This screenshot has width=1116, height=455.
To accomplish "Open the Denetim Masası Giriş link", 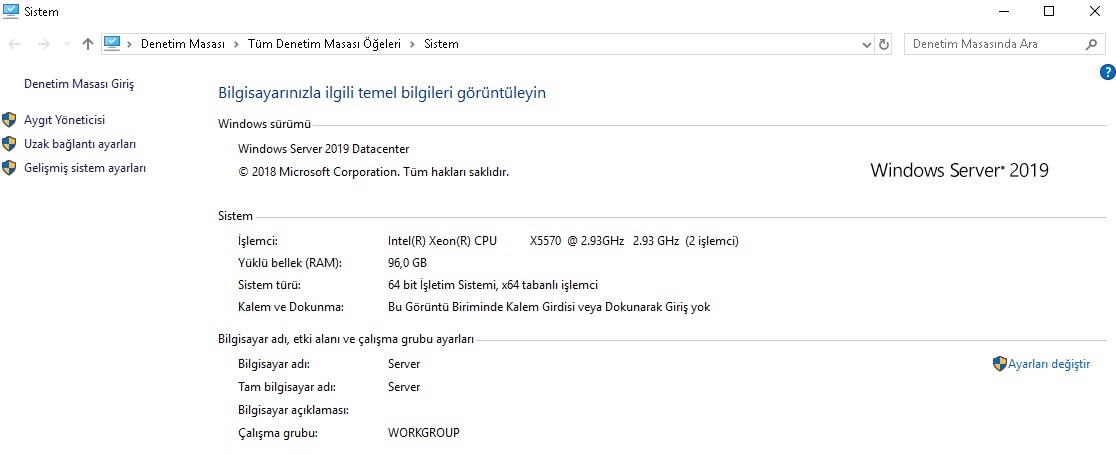I will (x=79, y=84).
